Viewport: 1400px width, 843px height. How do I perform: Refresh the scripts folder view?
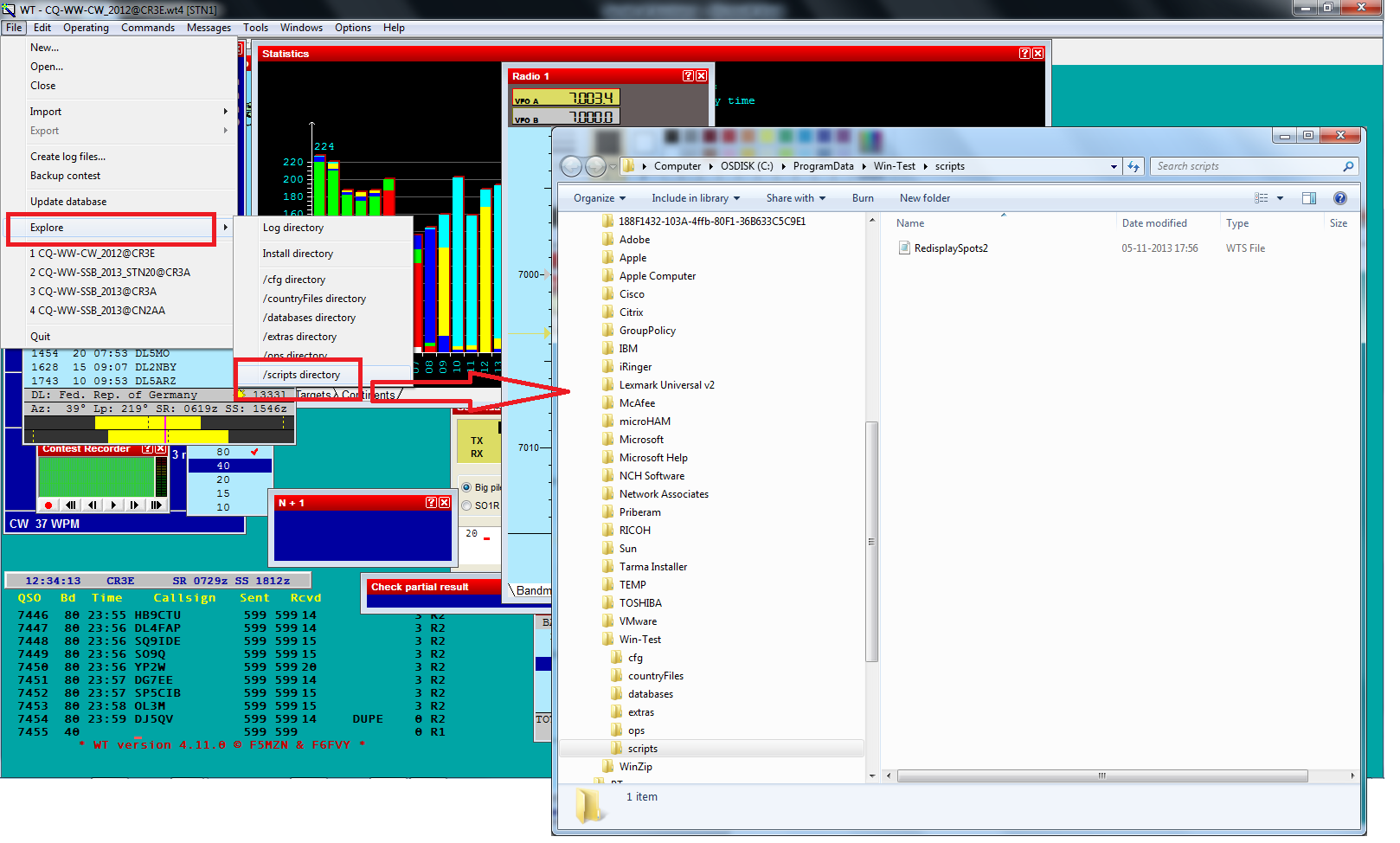point(1133,166)
